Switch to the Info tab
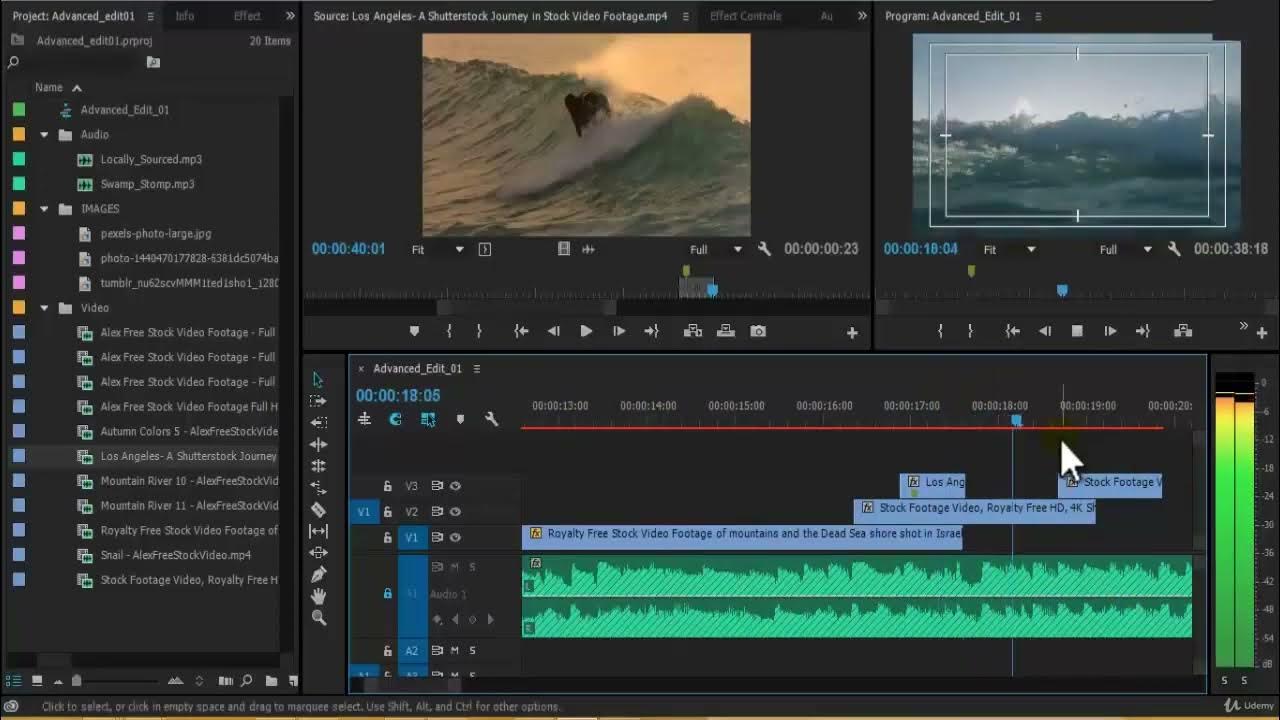The width and height of the screenshot is (1280, 720). pos(185,16)
